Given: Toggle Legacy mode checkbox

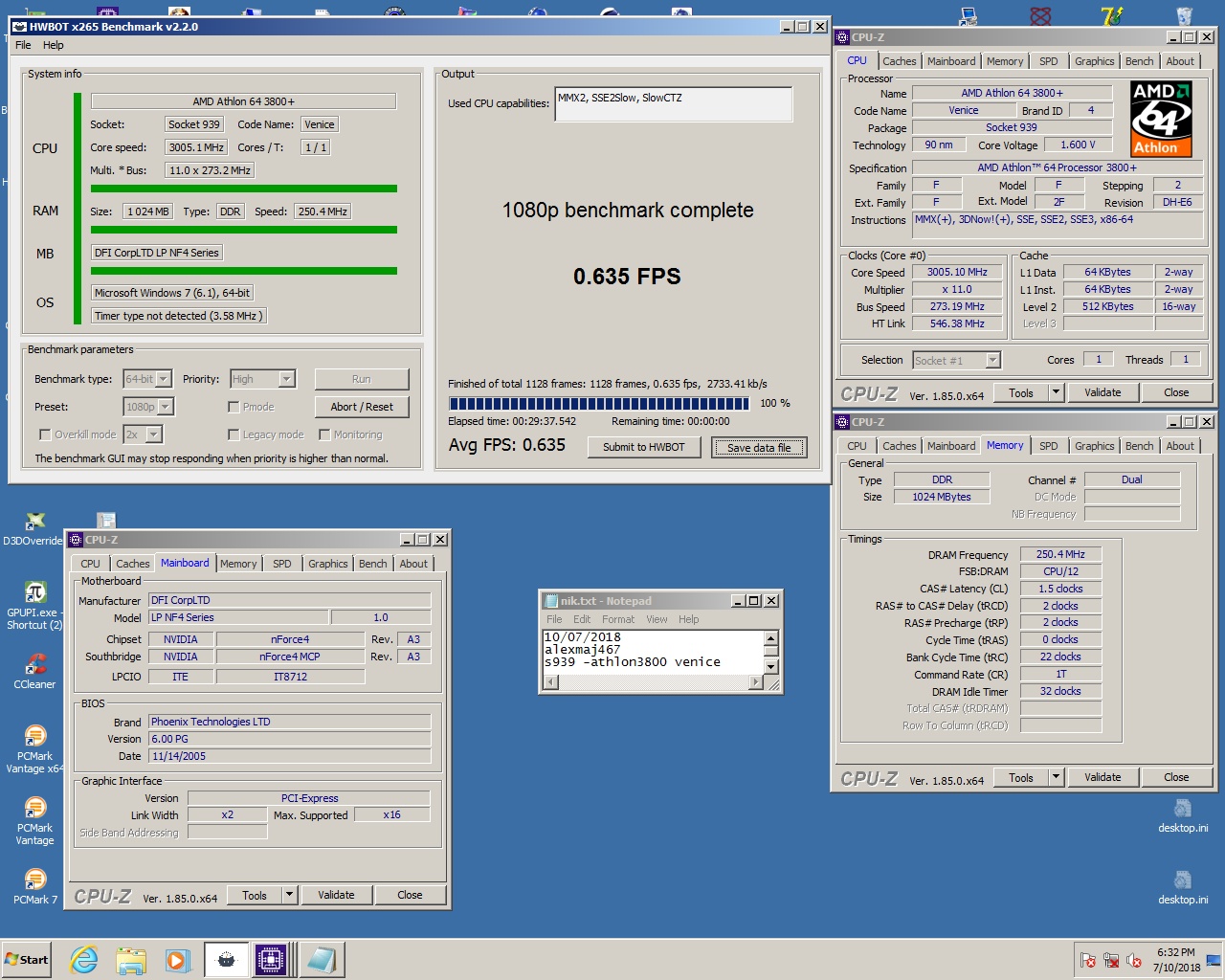Looking at the screenshot, I should click(234, 434).
